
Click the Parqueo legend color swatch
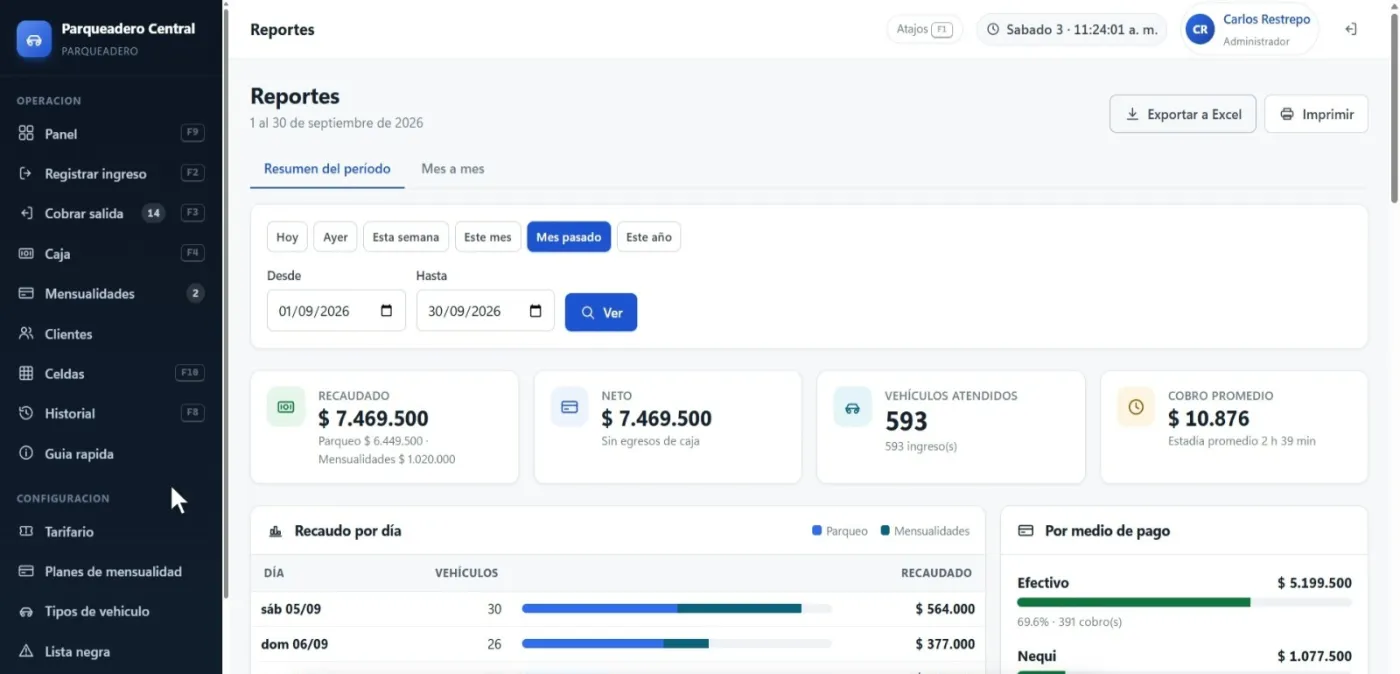817,531
